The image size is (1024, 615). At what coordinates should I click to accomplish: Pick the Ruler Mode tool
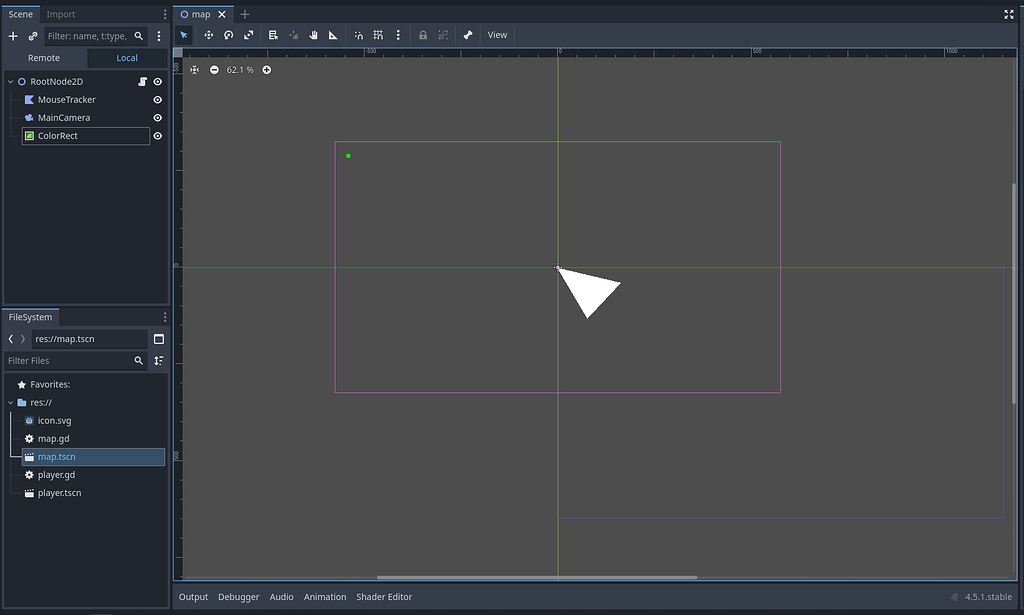pos(333,35)
